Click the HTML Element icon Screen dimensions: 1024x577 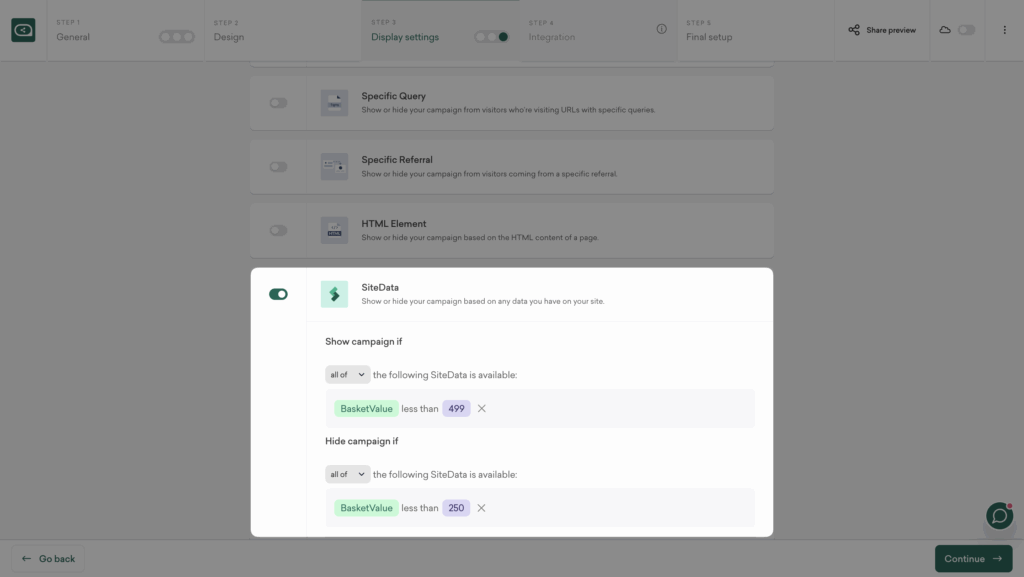[x=333, y=230]
